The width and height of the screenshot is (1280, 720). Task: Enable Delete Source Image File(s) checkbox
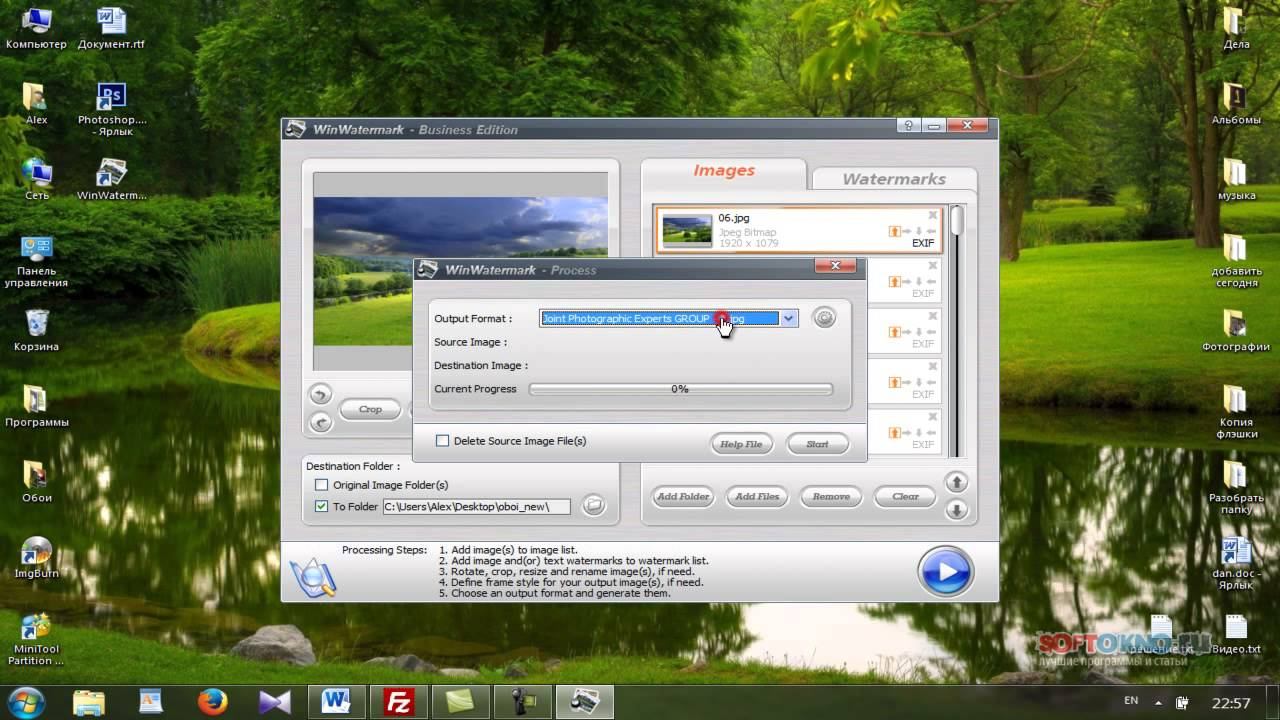pos(442,440)
